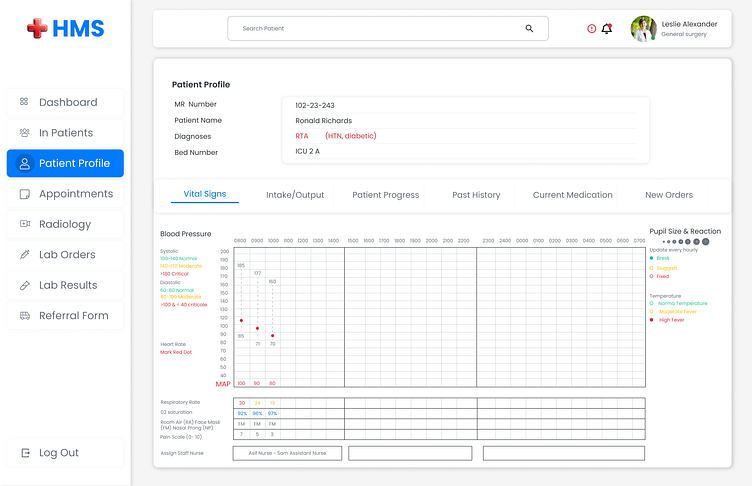Open the Current Medication tab

click(x=573, y=195)
